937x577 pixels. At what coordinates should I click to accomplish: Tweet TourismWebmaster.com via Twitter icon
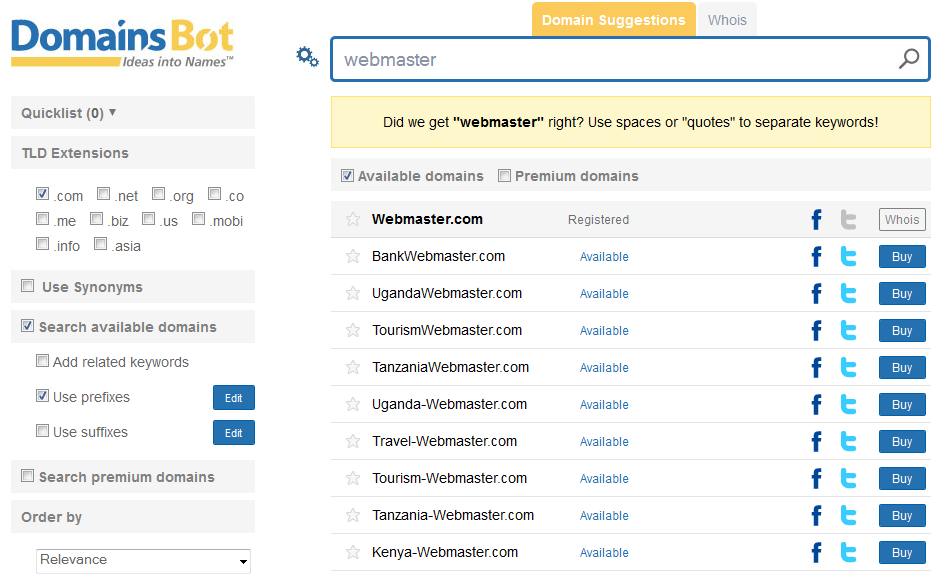point(849,331)
